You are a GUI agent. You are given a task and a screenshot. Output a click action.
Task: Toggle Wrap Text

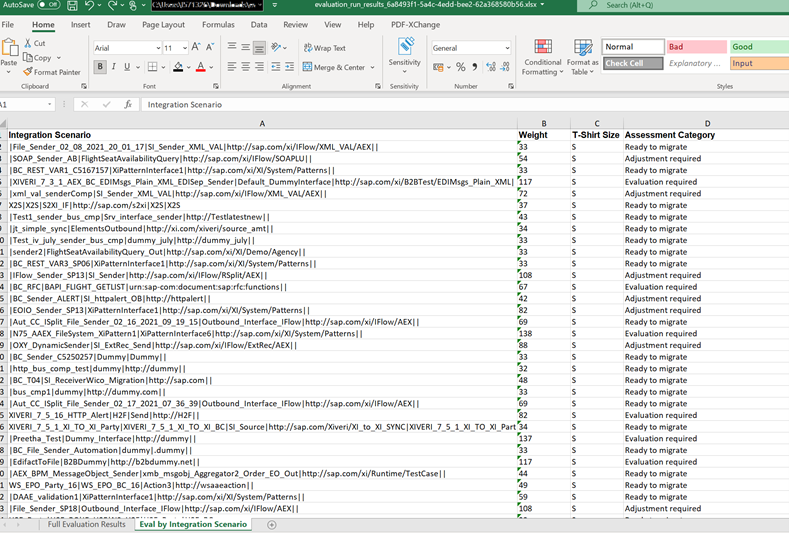point(325,48)
